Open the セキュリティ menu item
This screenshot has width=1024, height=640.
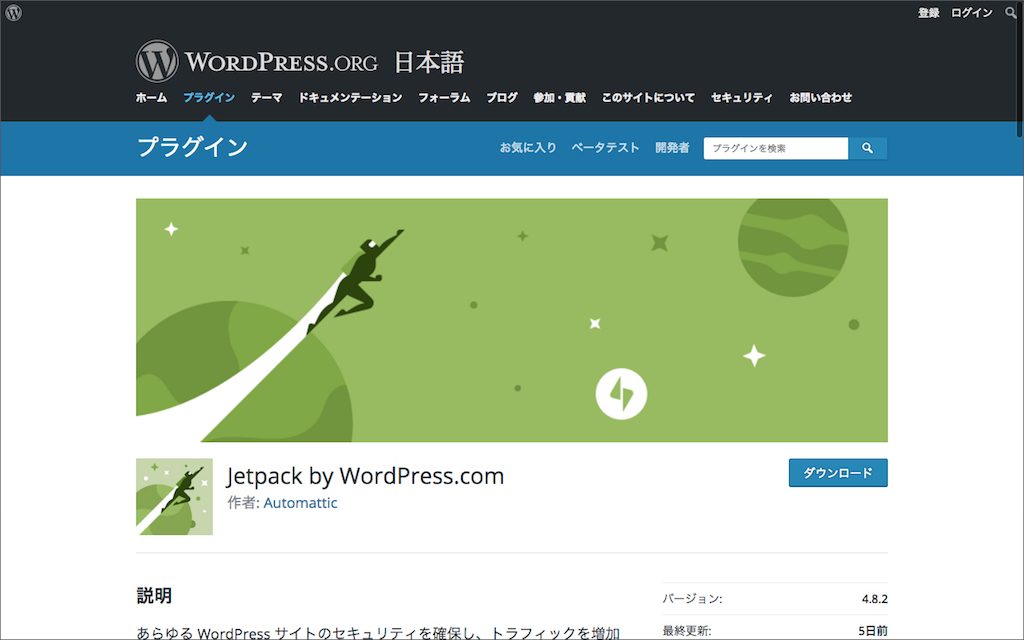[742, 97]
